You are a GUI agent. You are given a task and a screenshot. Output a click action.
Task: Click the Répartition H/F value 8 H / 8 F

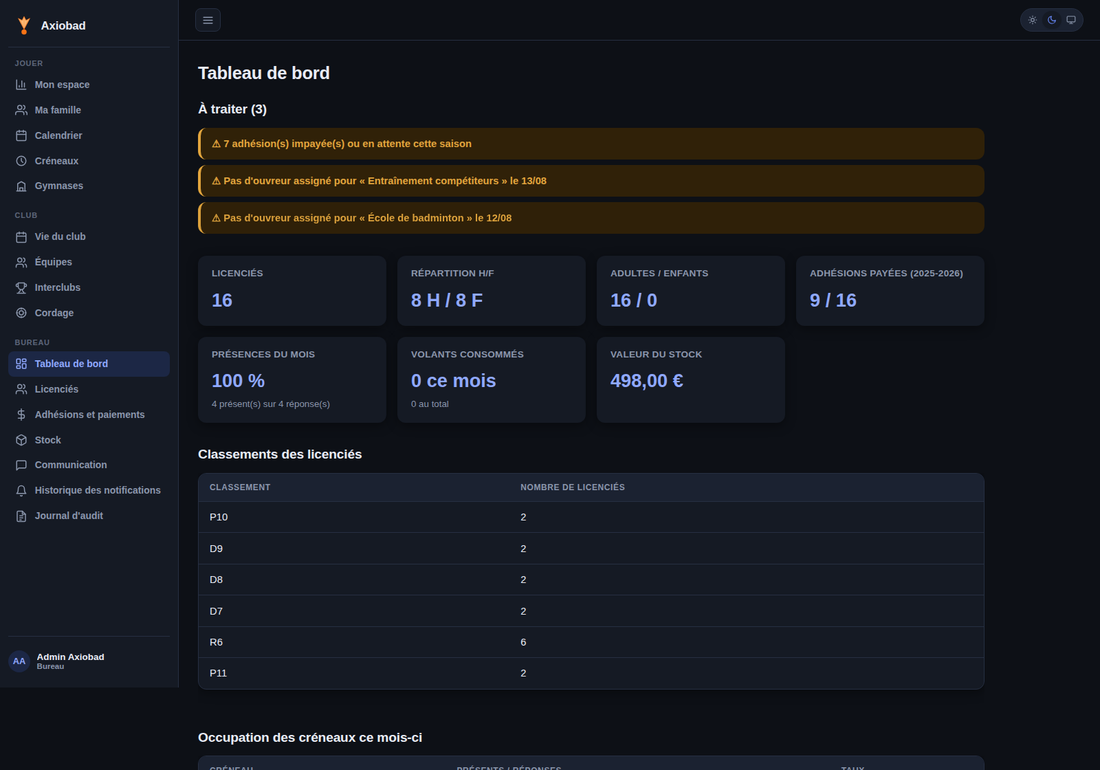[447, 301]
